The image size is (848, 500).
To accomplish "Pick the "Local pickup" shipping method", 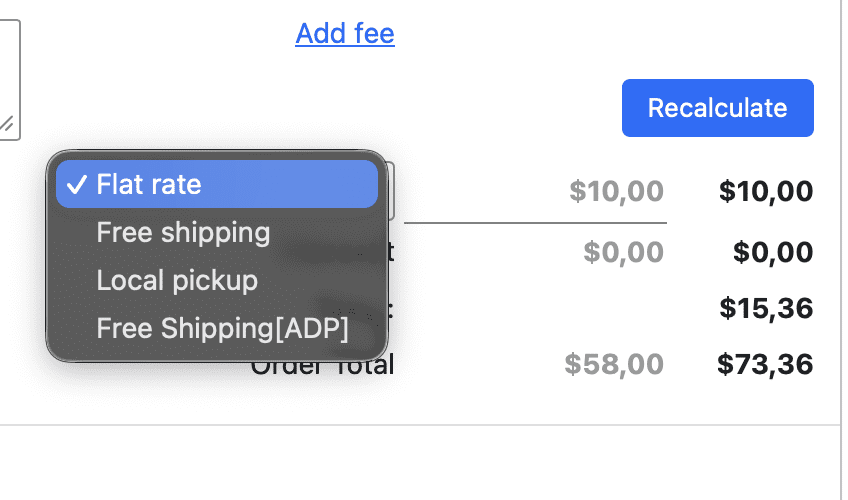I will 177,281.
